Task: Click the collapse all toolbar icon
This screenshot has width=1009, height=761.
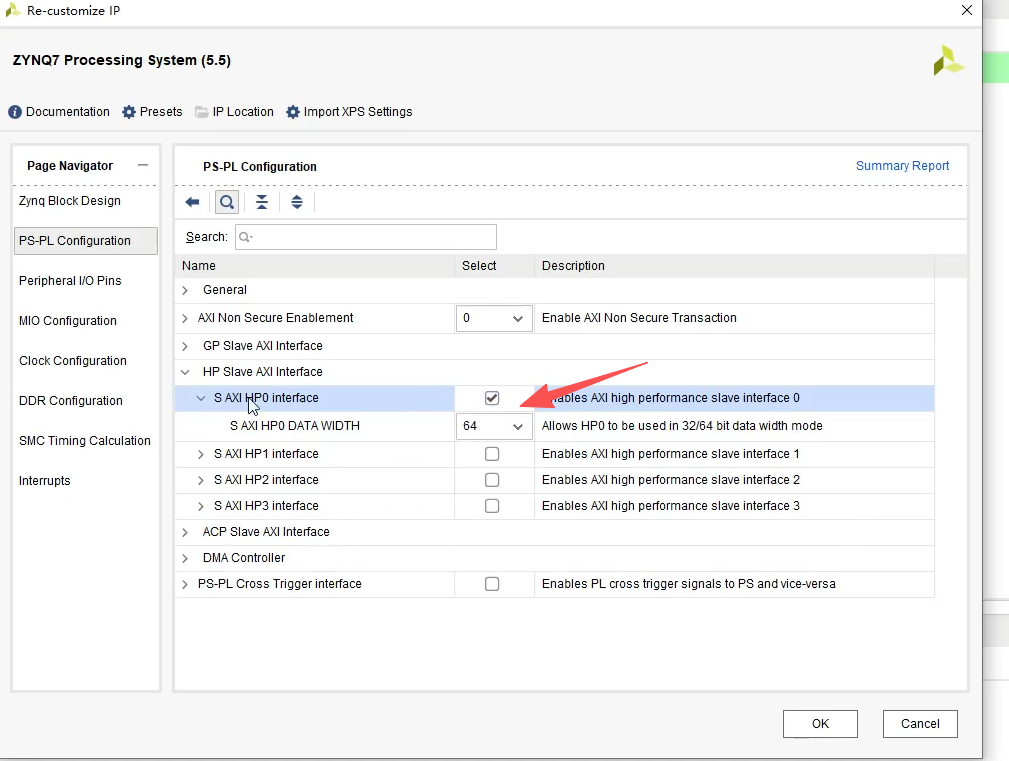Action: tap(262, 202)
